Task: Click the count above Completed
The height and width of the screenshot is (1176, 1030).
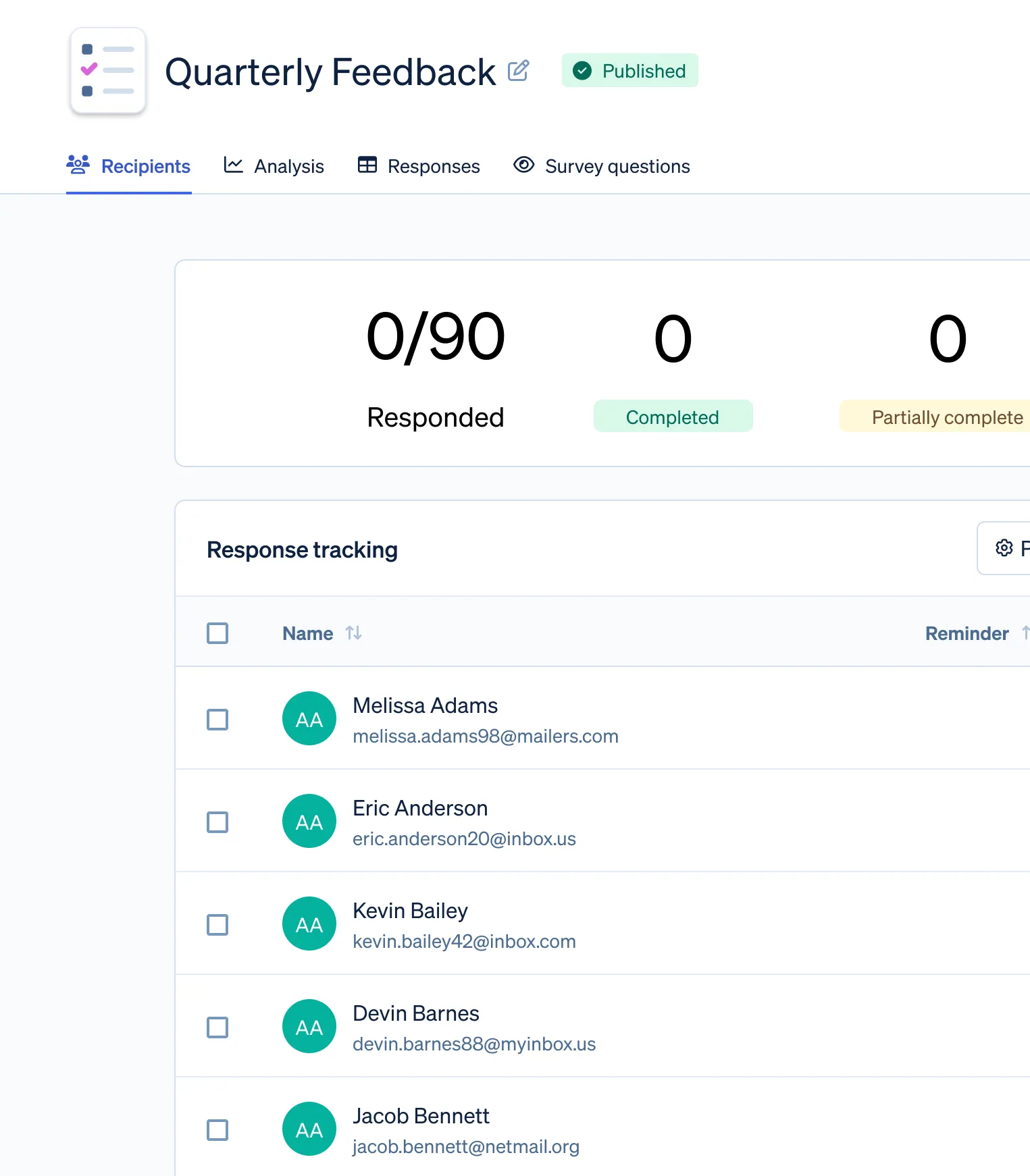Action: (x=673, y=339)
